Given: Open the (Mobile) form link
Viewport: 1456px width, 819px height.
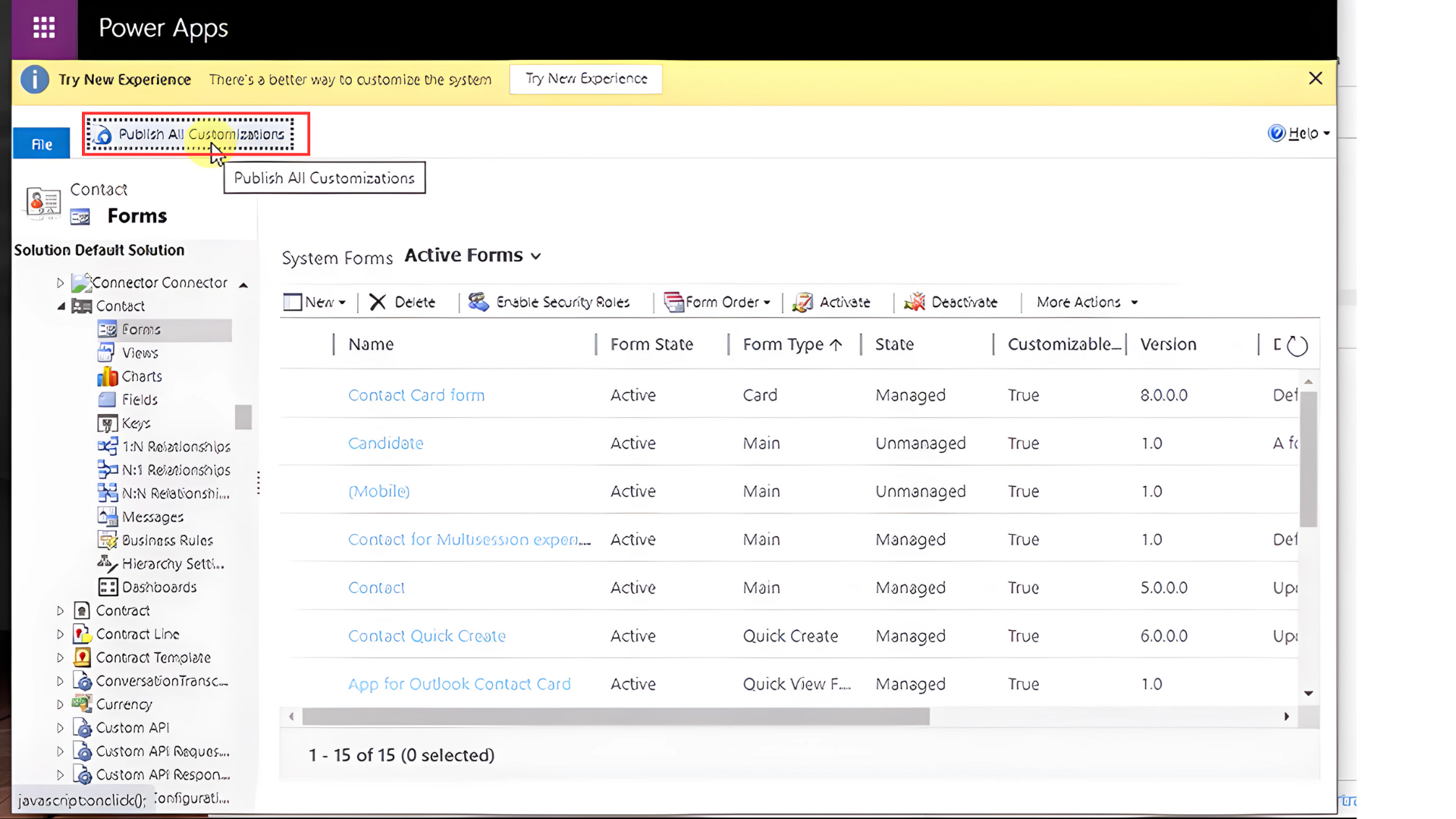Looking at the screenshot, I should tap(378, 491).
